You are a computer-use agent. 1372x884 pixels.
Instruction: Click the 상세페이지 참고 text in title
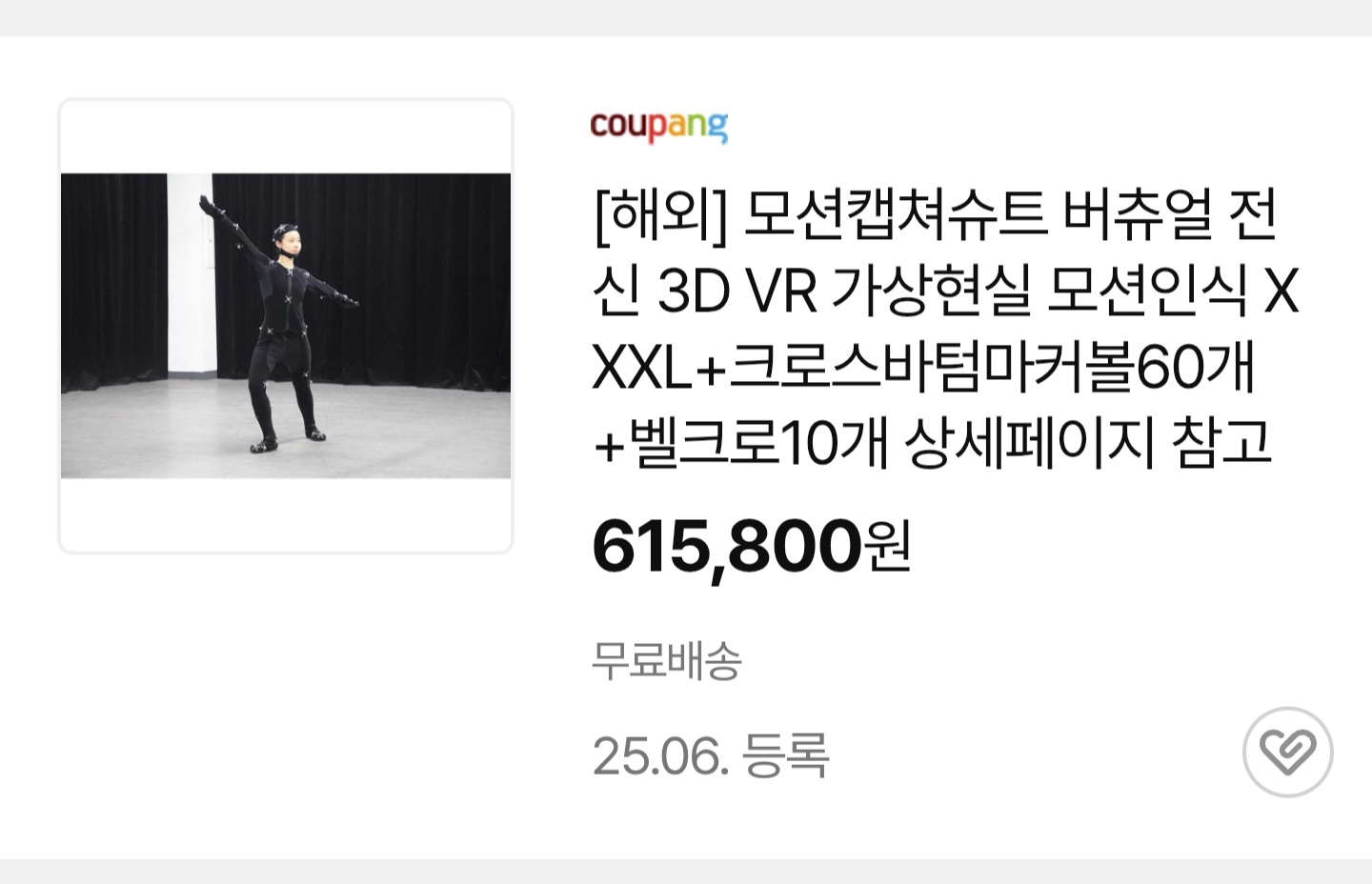click(1088, 443)
